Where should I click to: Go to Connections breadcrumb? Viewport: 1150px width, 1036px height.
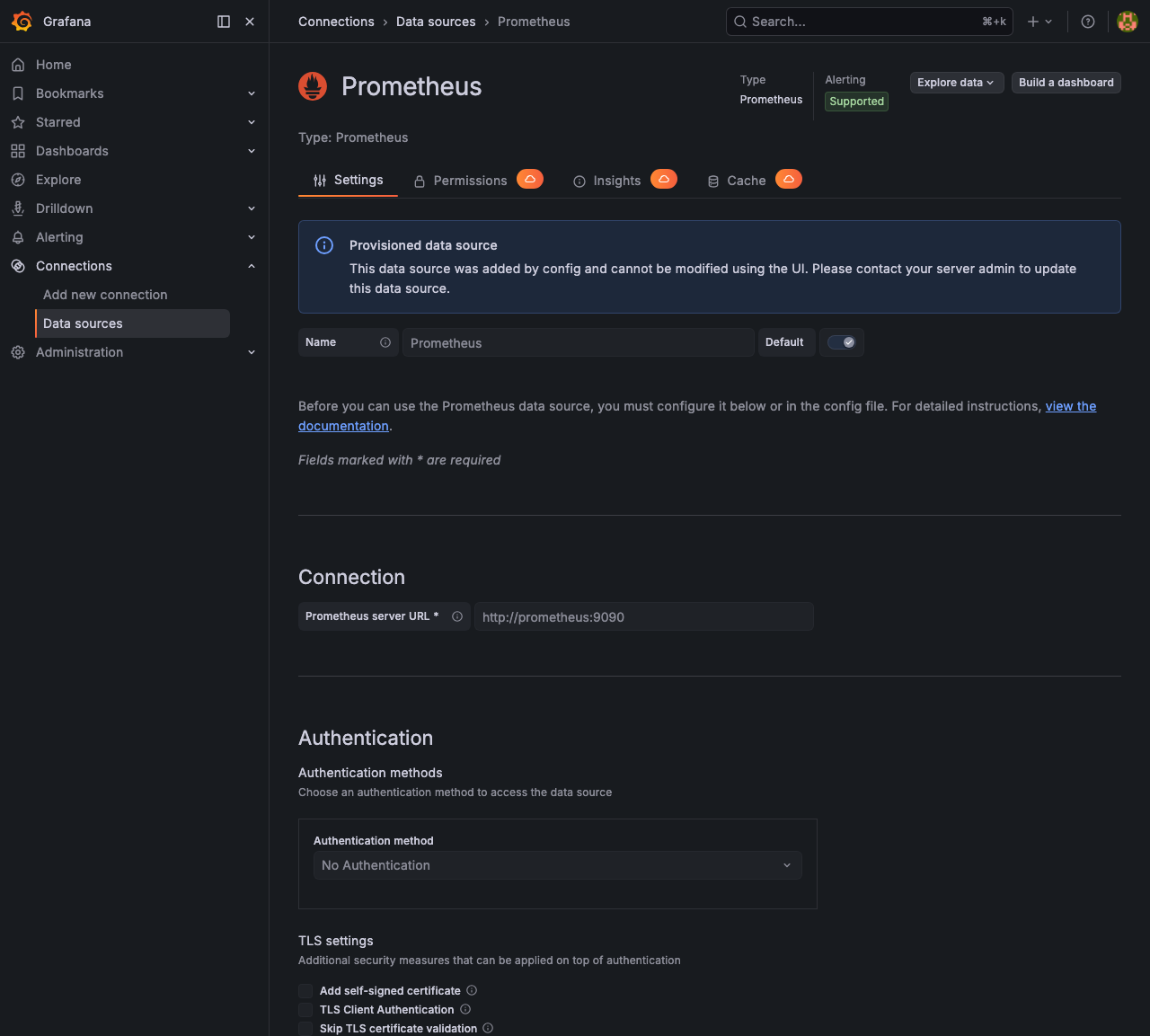[x=336, y=22]
